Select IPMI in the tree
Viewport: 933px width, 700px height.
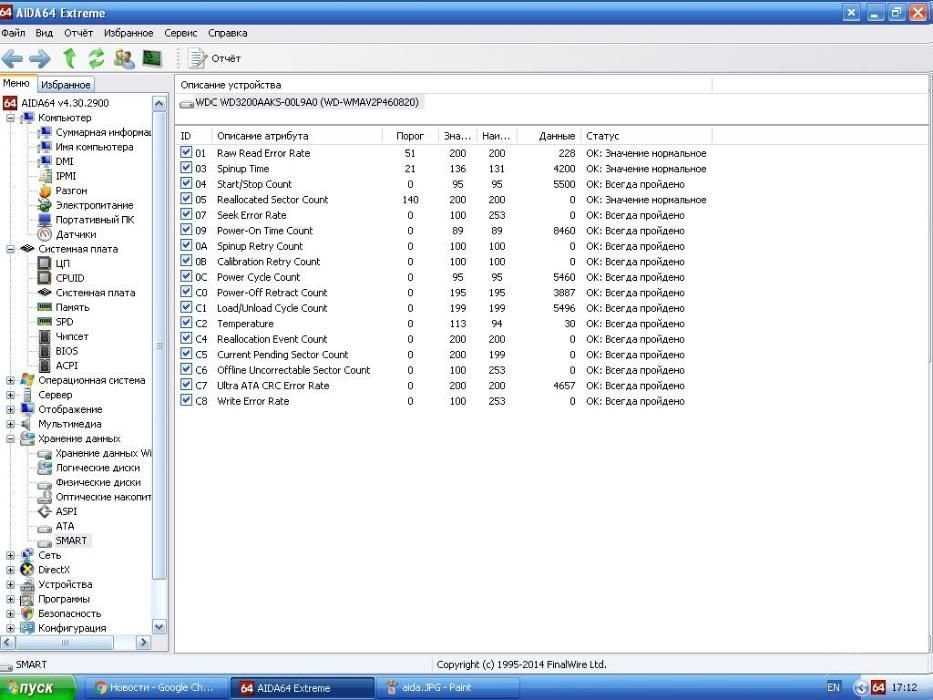coord(57,176)
